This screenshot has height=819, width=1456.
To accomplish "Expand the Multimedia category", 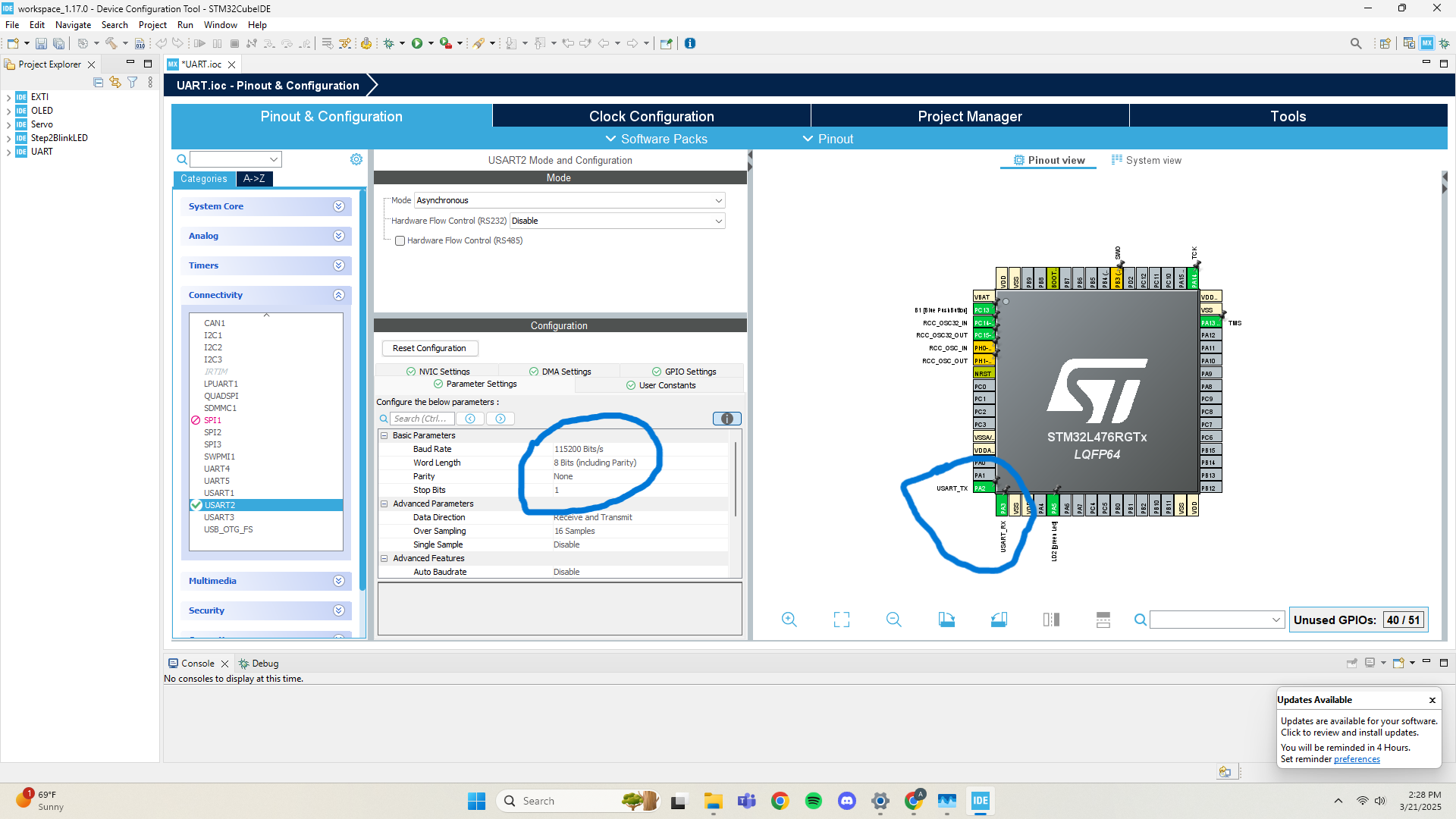I will point(339,581).
